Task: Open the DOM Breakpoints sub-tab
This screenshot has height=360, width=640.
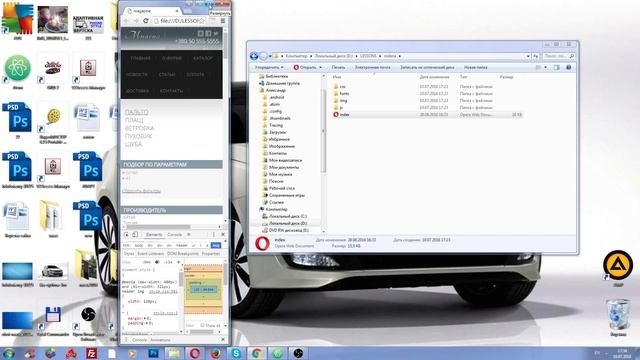Action: click(182, 253)
